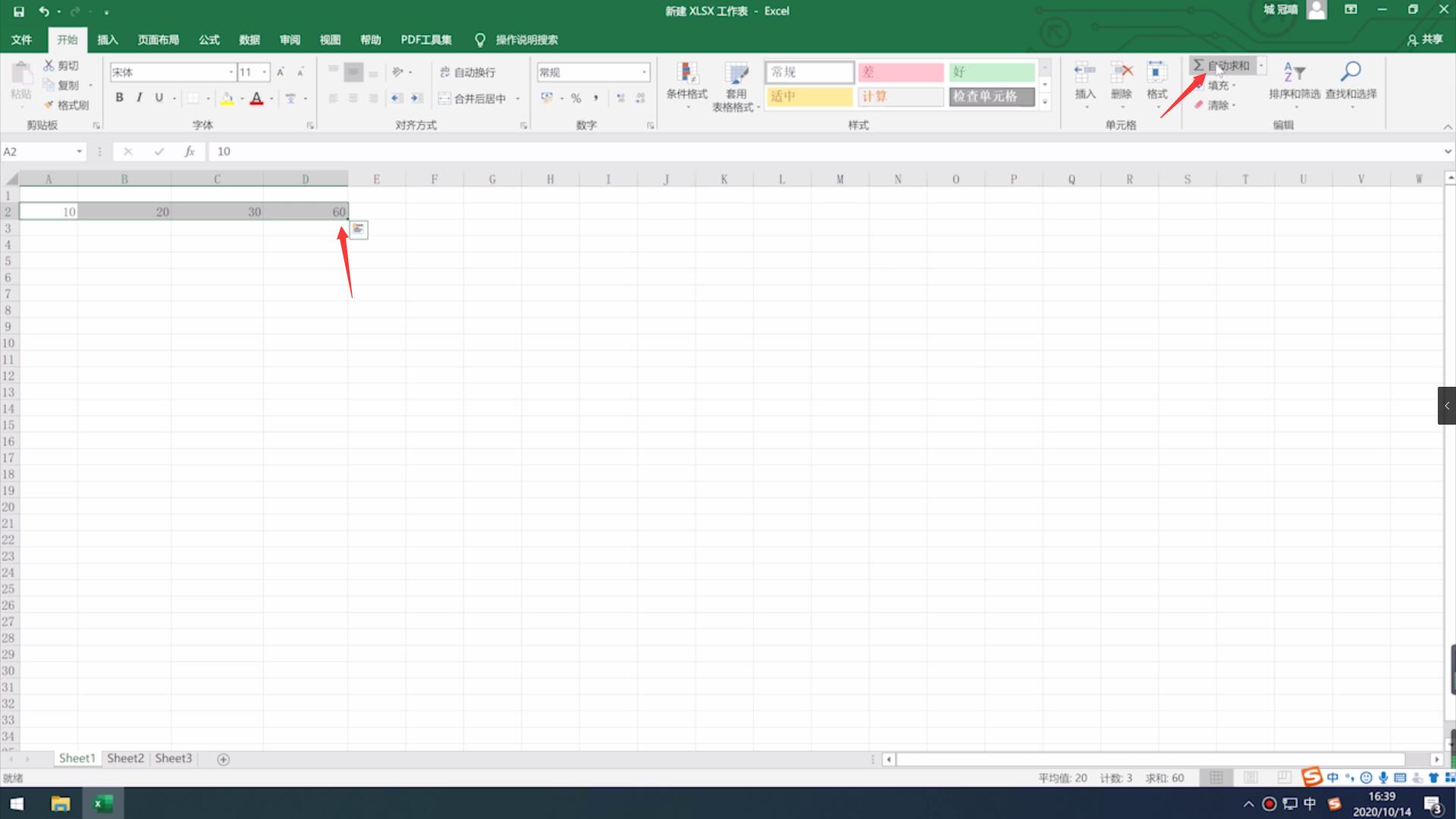The image size is (1456, 819).
Task: Open the font name dropdown (宋体)
Action: [231, 72]
